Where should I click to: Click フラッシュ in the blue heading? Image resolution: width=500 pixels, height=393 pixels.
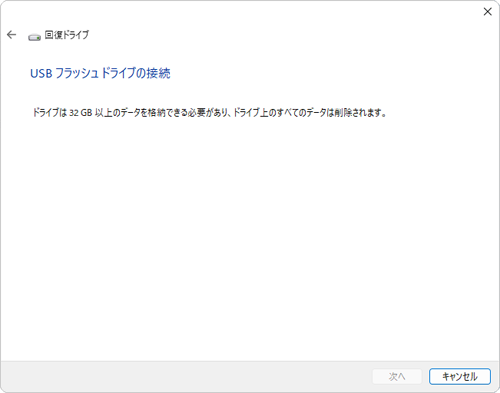click(77, 73)
